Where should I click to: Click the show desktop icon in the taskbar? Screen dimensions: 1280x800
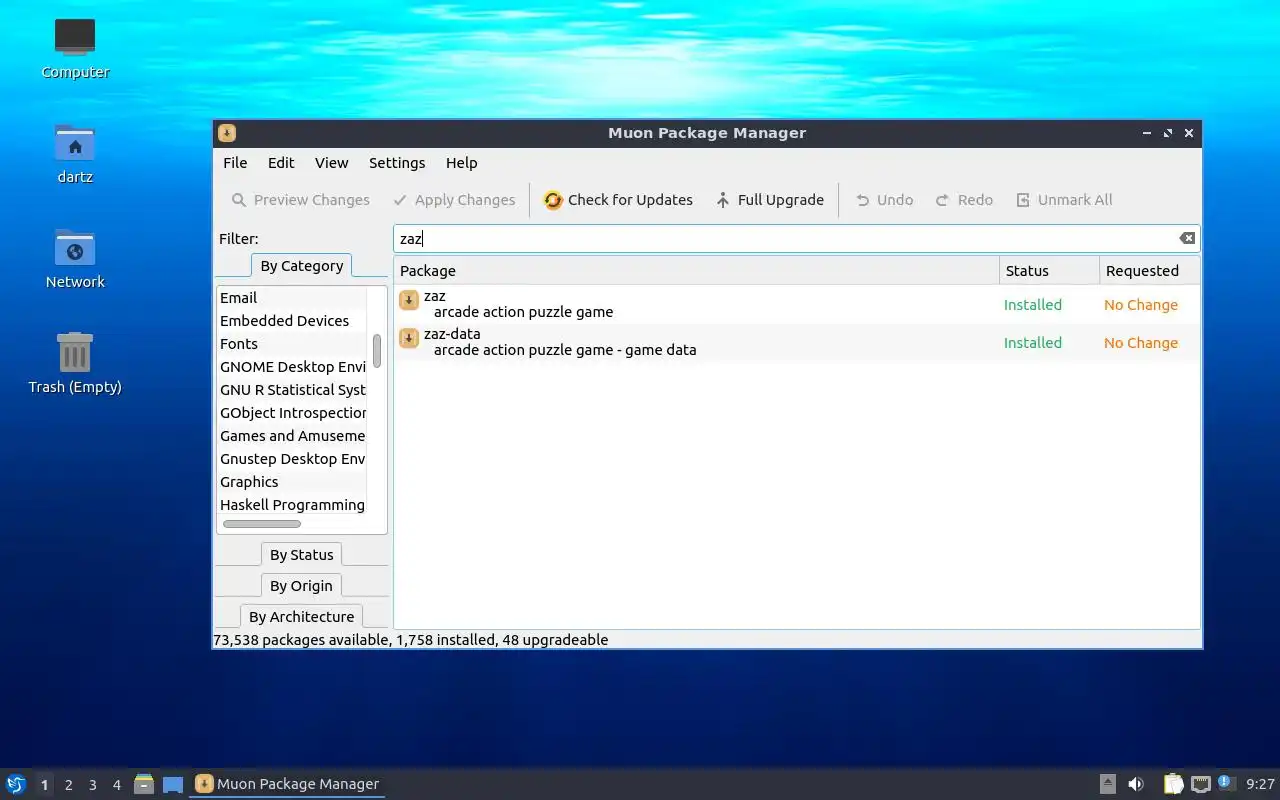point(173,784)
